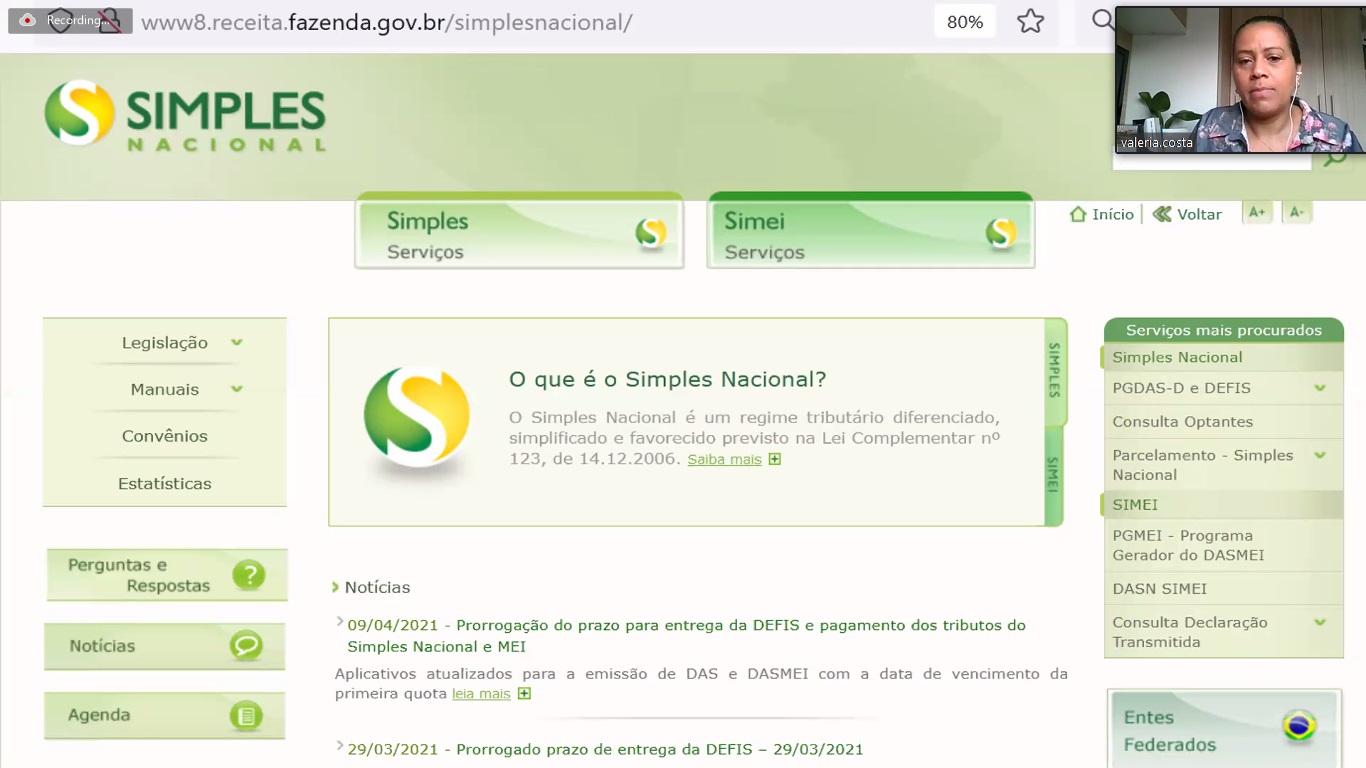Screen dimensions: 1366x768
Task: Open the Estatísticas menu item
Action: coord(165,483)
